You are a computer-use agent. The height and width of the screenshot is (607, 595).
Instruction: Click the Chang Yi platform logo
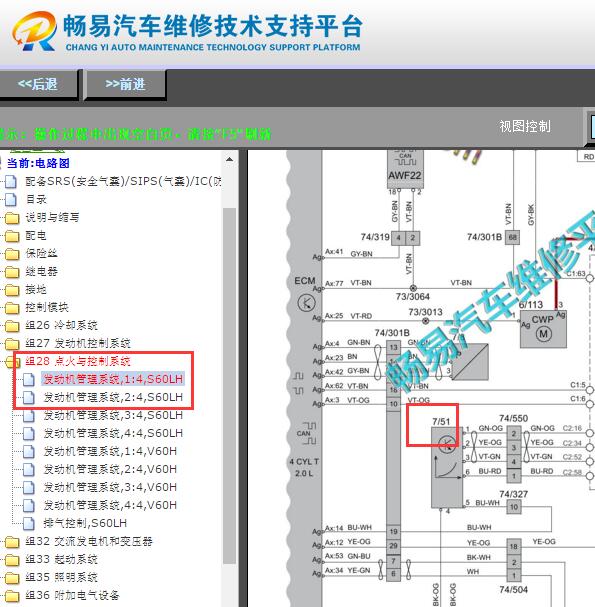34,31
